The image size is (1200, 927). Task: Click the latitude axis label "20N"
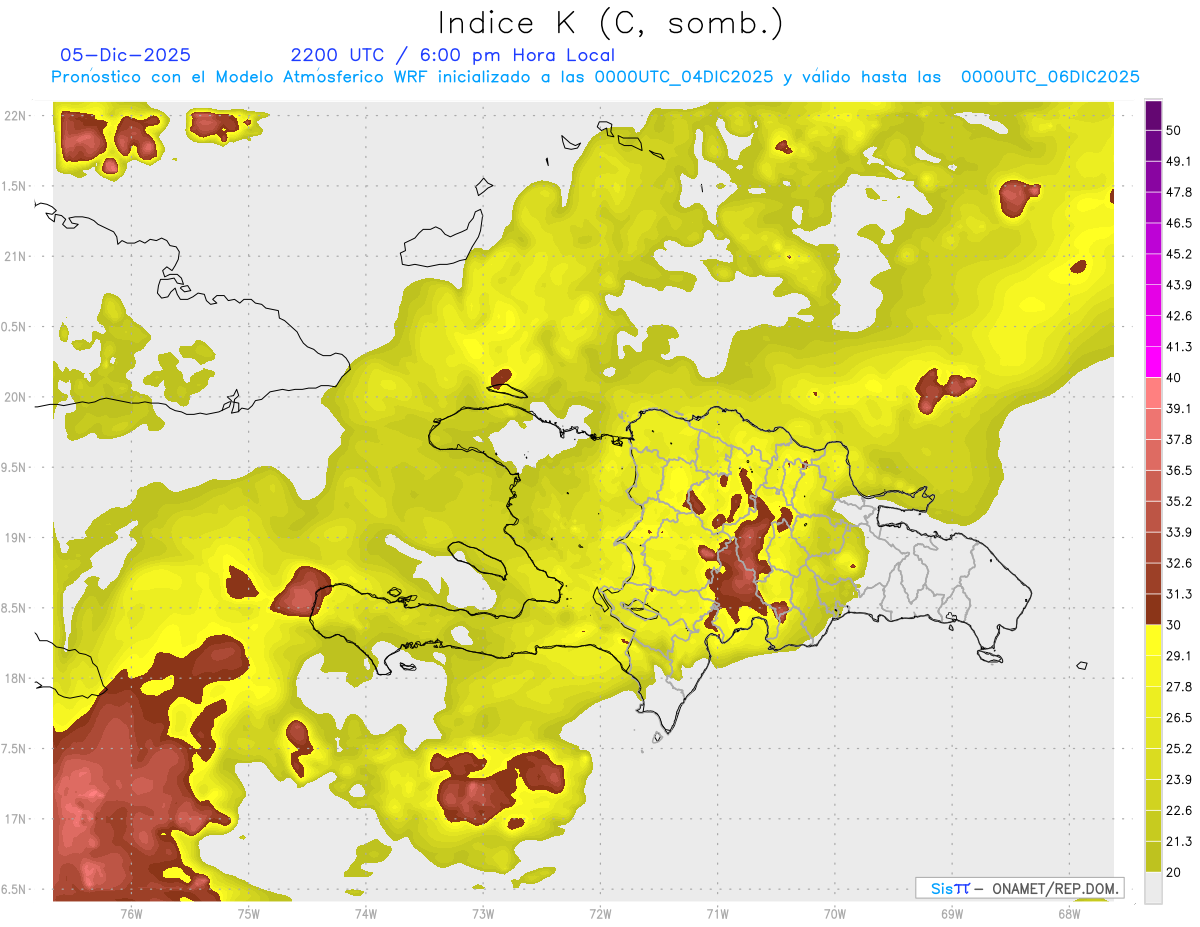tap(16, 397)
